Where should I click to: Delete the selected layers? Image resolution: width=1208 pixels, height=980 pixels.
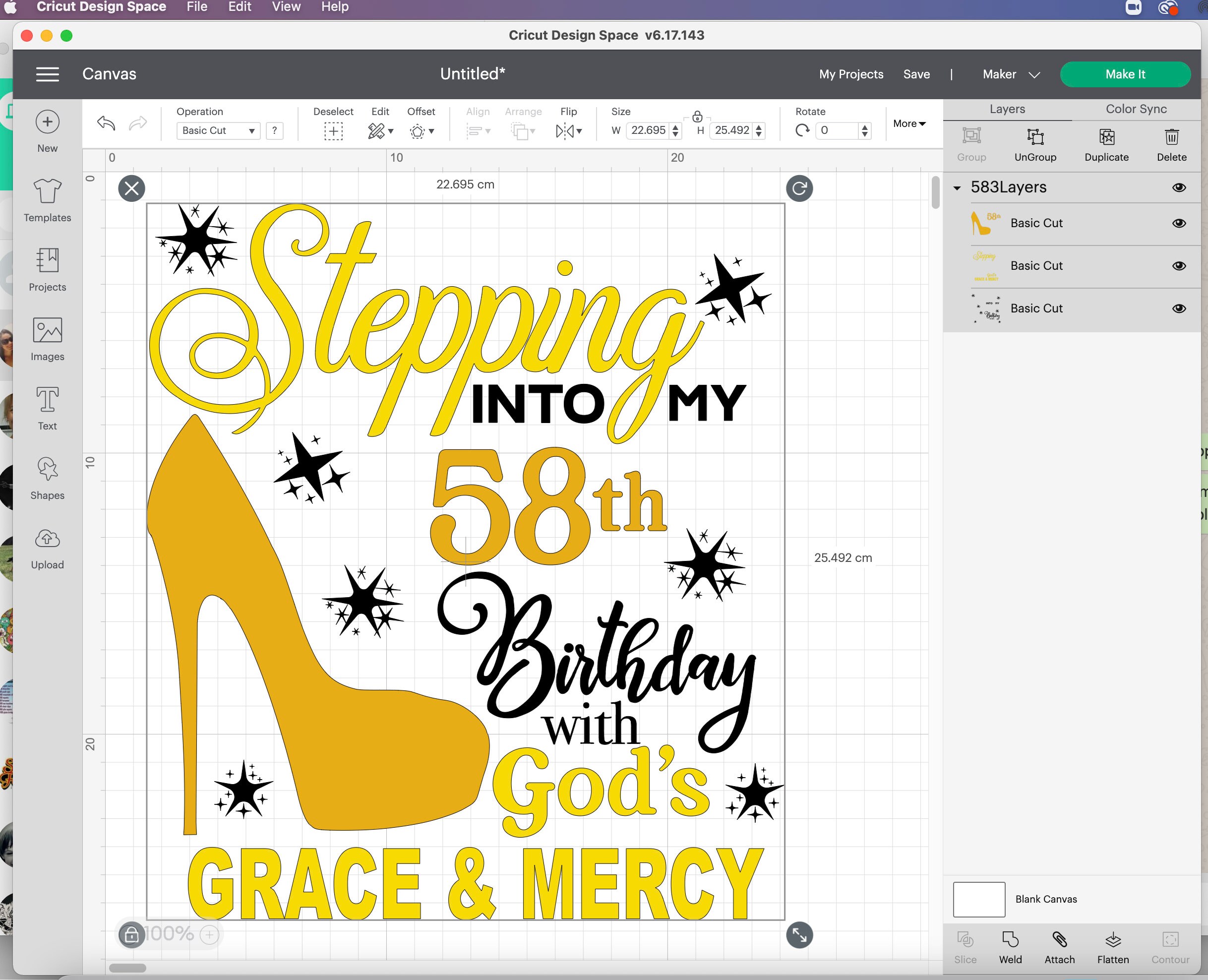point(1171,145)
